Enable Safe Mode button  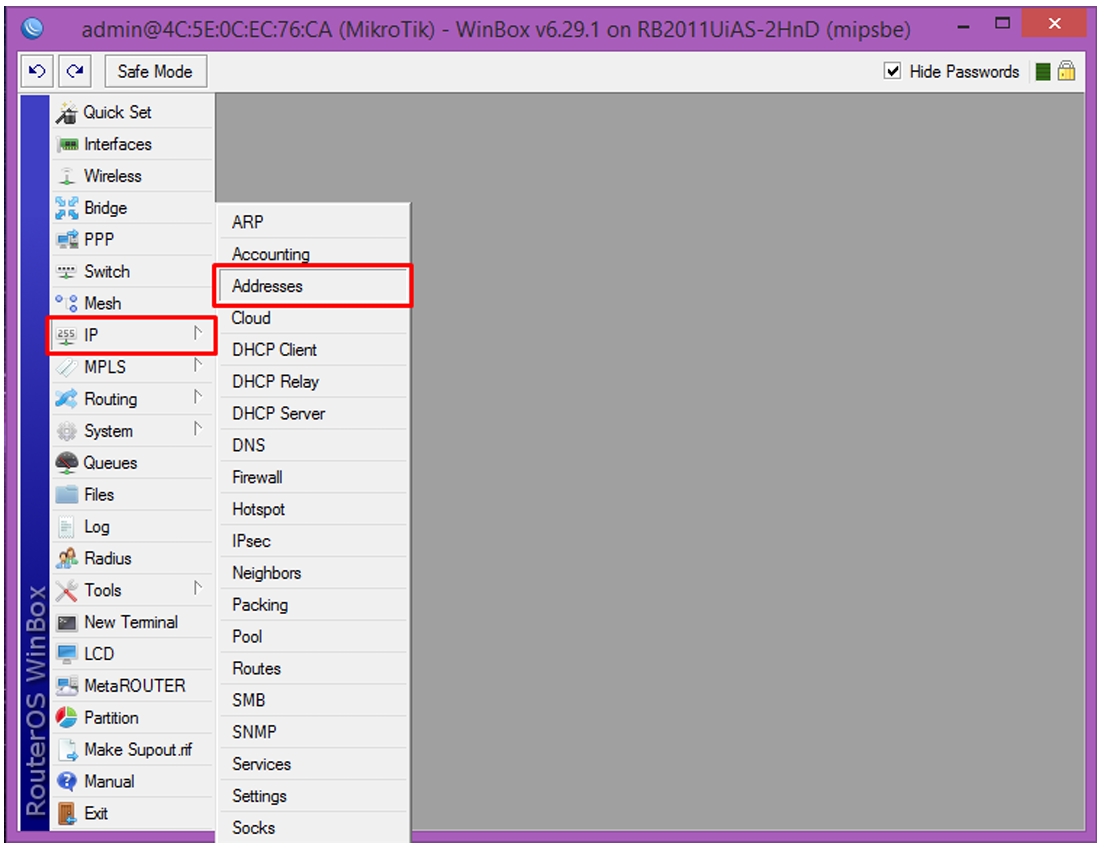point(156,71)
